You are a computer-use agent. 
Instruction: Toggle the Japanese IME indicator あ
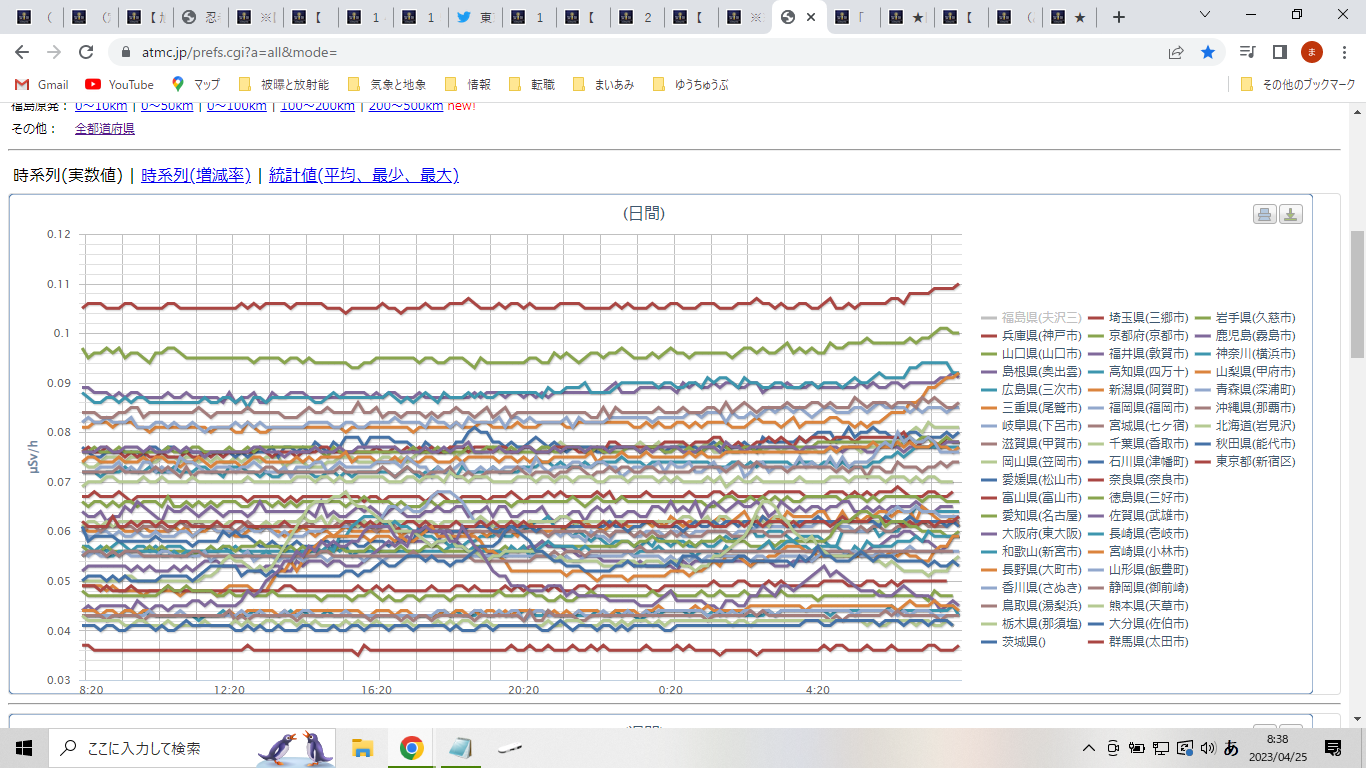pos(1231,747)
